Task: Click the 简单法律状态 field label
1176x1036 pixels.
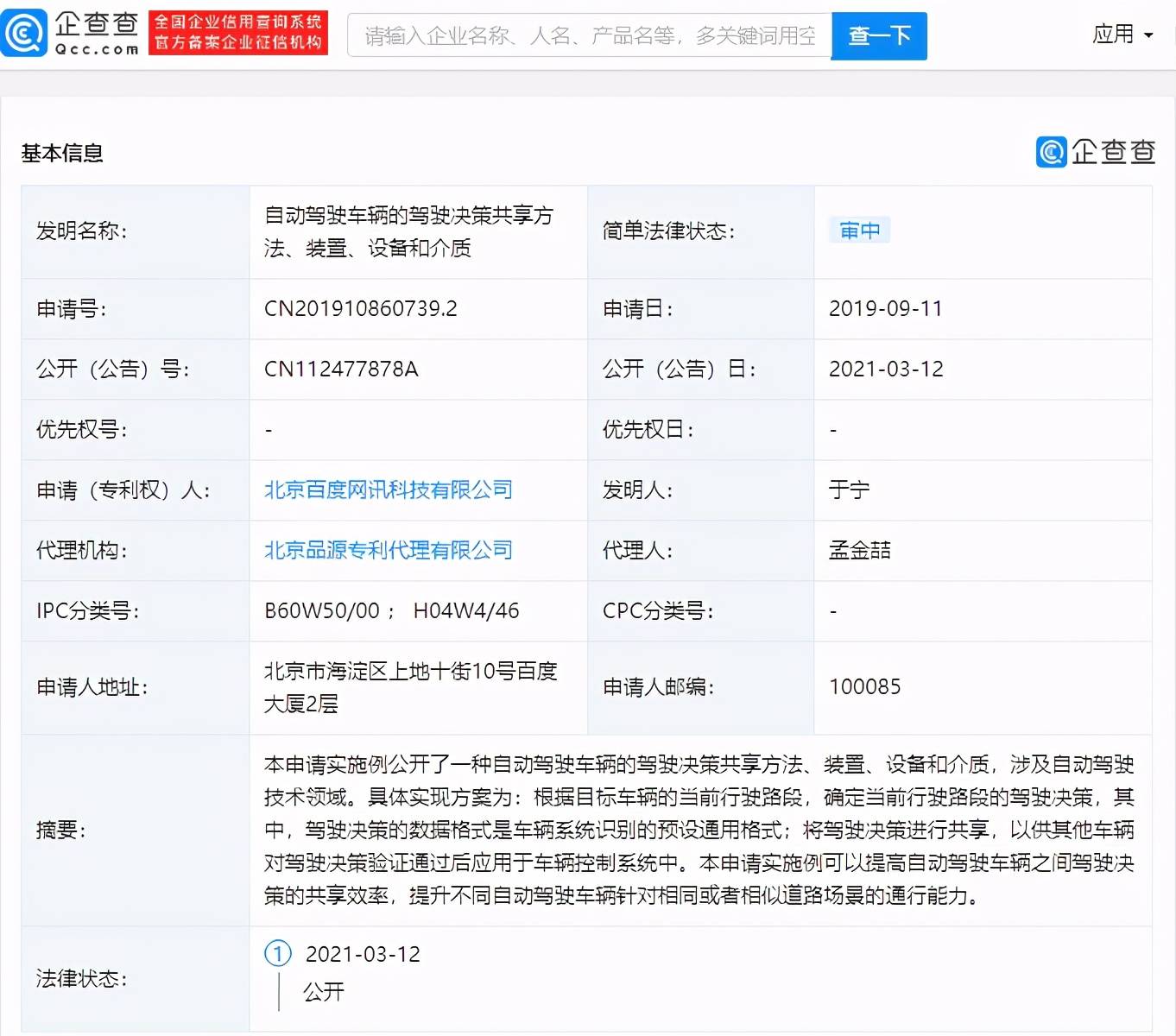Action: pyautogui.click(x=669, y=231)
